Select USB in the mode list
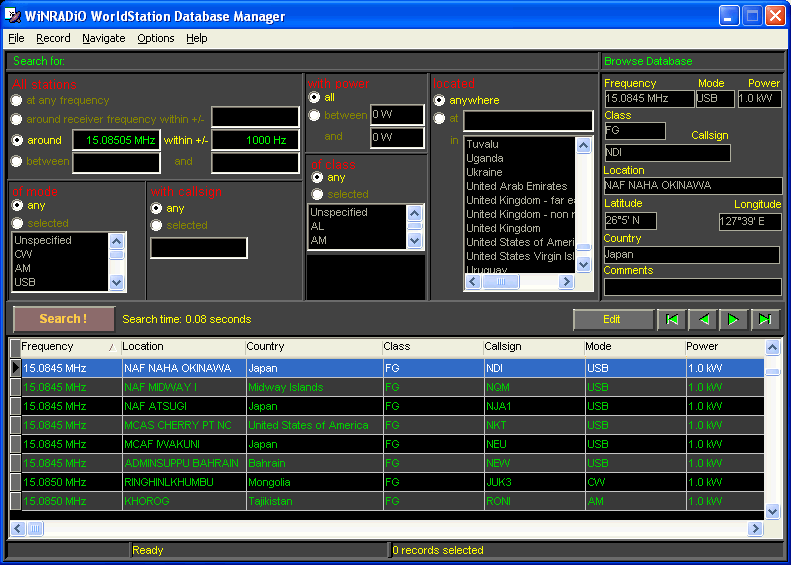The width and height of the screenshot is (791, 565). tap(60, 282)
